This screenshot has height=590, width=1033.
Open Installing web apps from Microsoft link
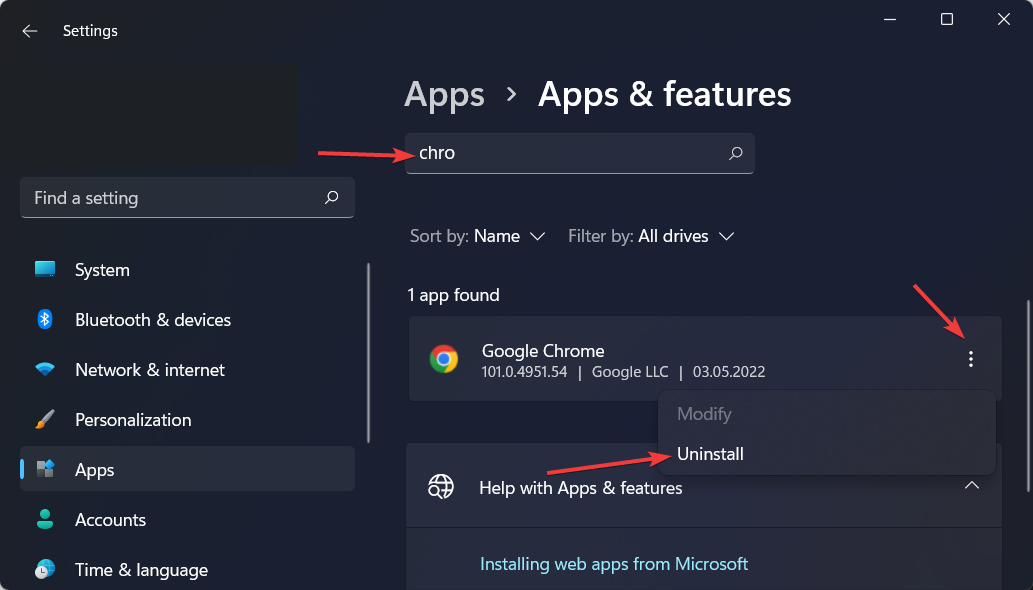pyautogui.click(x=614, y=564)
